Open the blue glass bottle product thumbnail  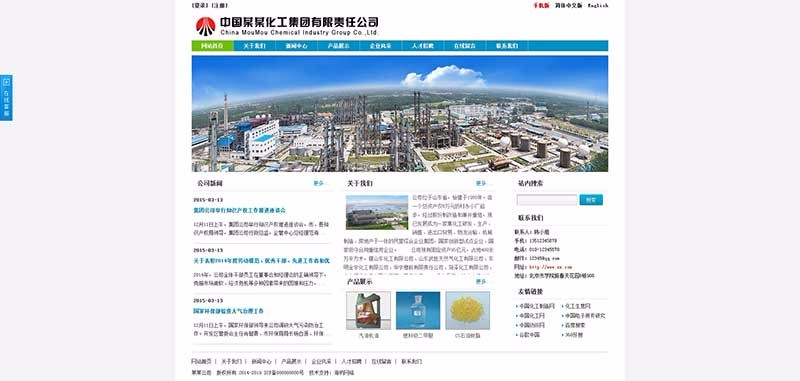(418, 310)
